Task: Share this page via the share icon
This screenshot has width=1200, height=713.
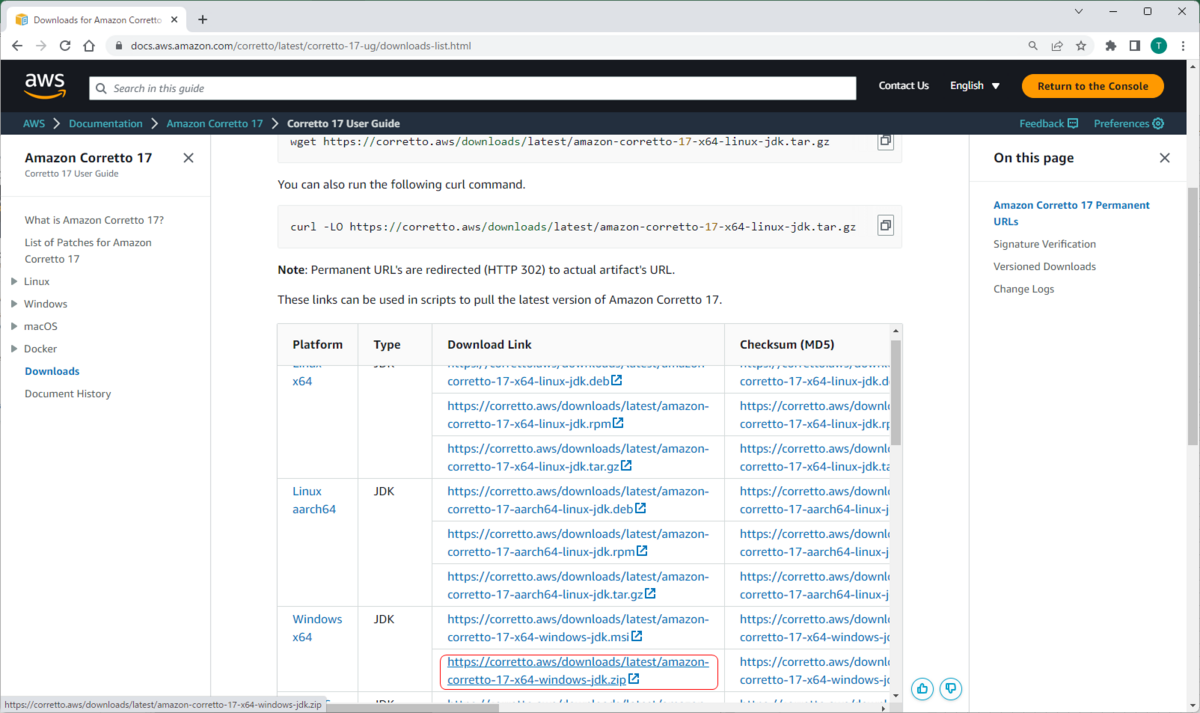Action: 1057,46
